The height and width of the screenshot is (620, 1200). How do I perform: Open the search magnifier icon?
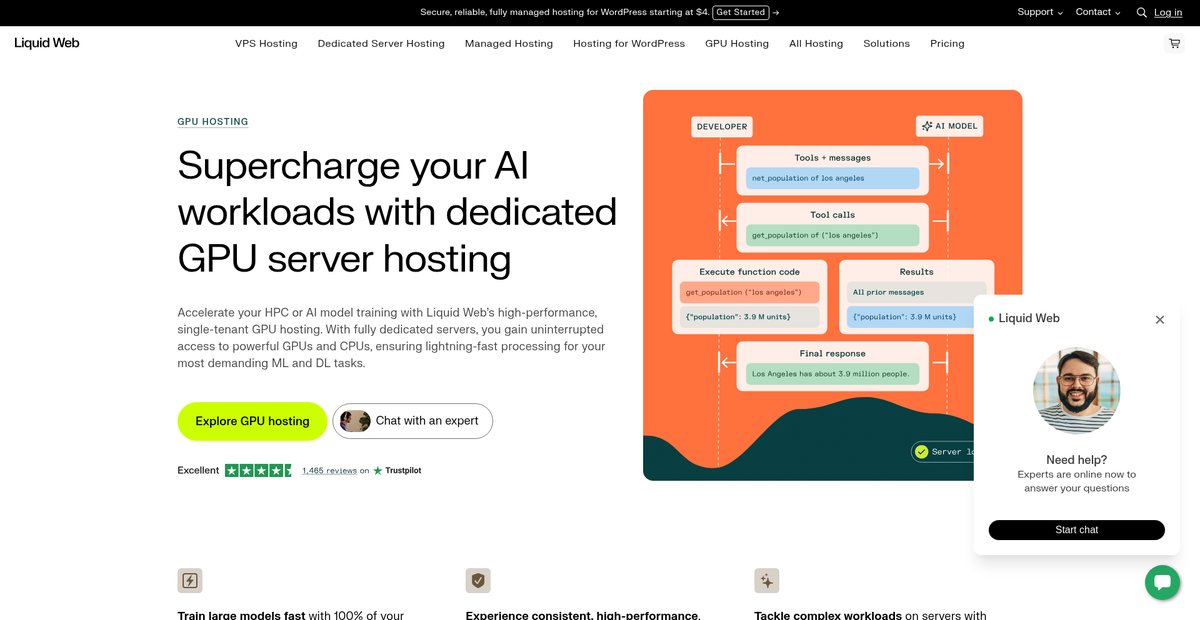[x=1141, y=13]
